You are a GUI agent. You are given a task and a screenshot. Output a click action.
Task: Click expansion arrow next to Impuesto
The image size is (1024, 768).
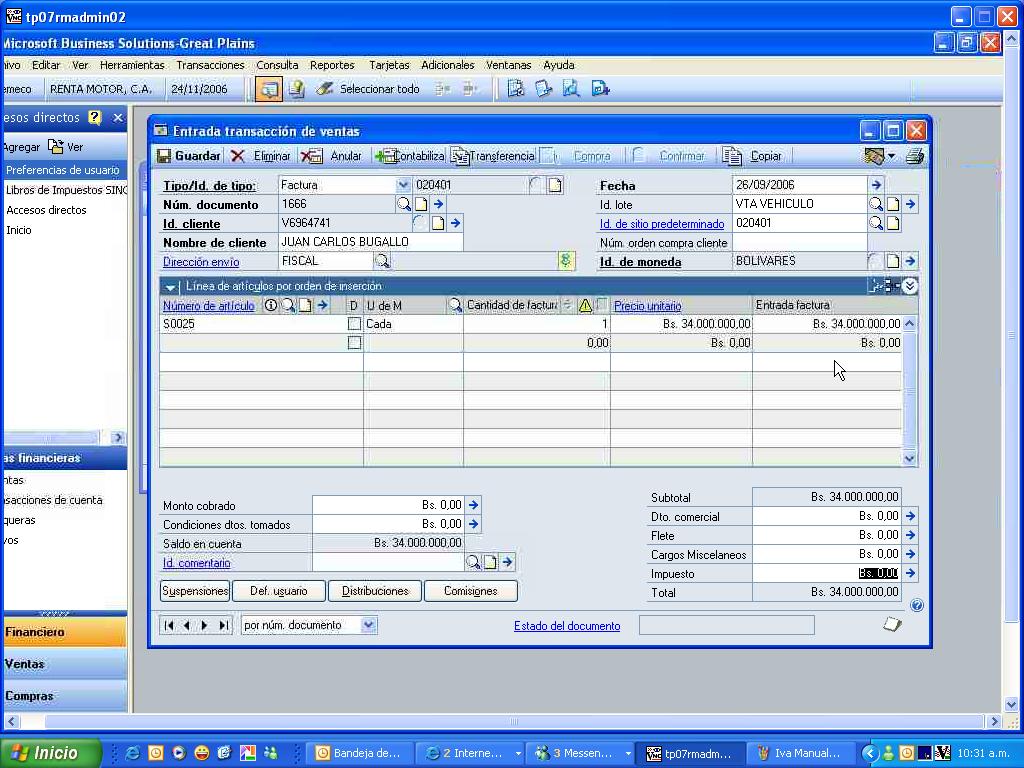[910, 573]
